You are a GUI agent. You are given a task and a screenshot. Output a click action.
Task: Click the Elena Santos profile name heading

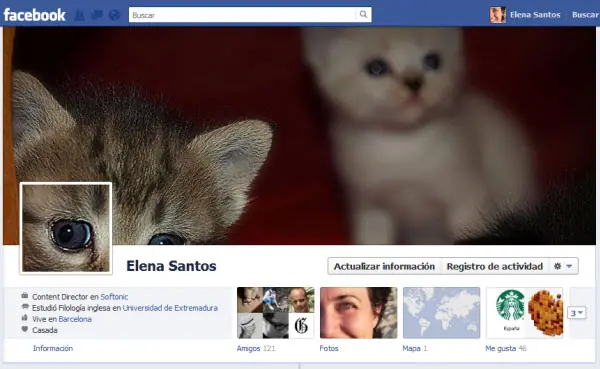coord(171,266)
